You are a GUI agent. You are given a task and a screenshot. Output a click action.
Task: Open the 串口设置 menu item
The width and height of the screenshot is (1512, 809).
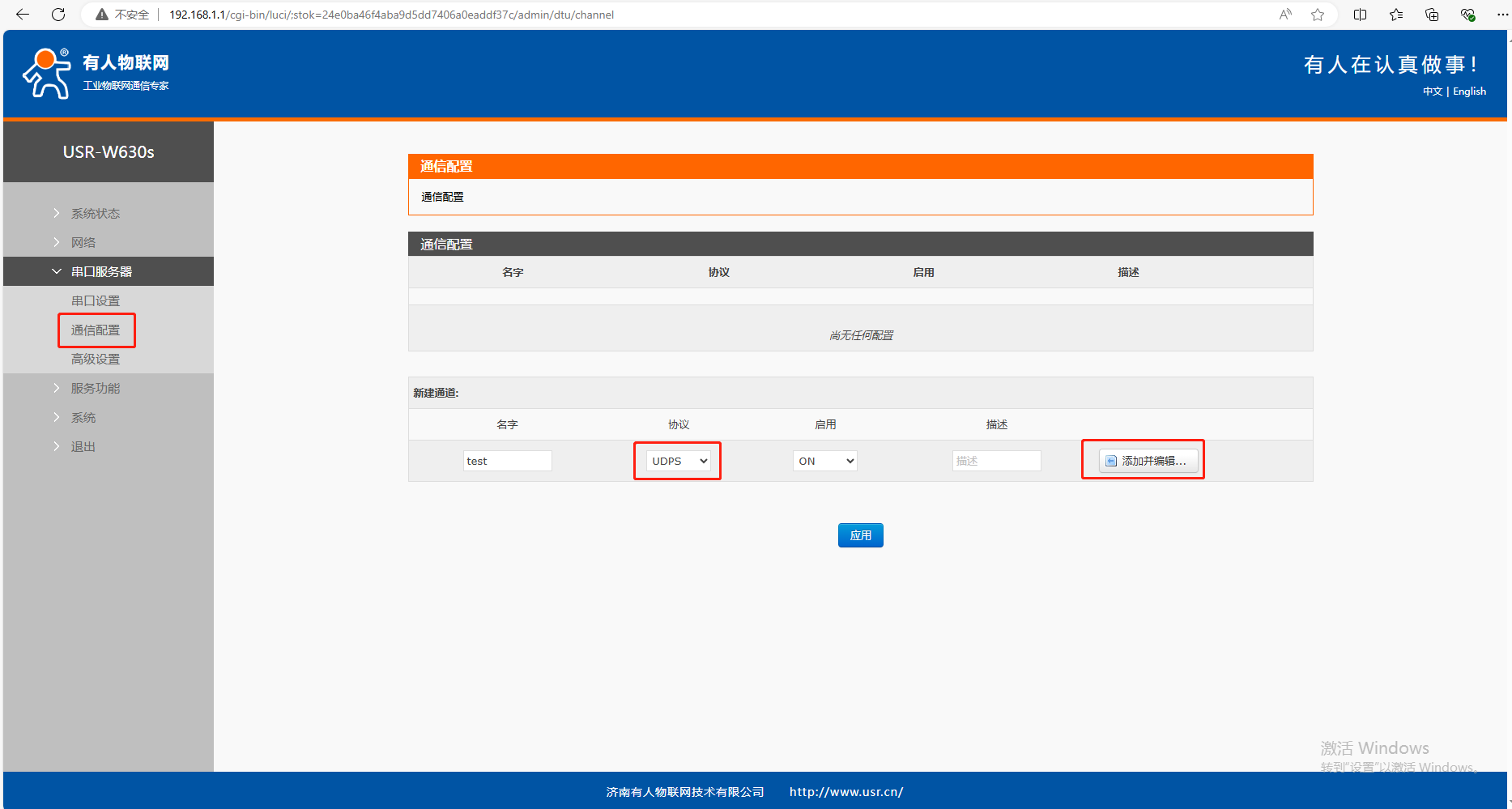[x=96, y=301]
